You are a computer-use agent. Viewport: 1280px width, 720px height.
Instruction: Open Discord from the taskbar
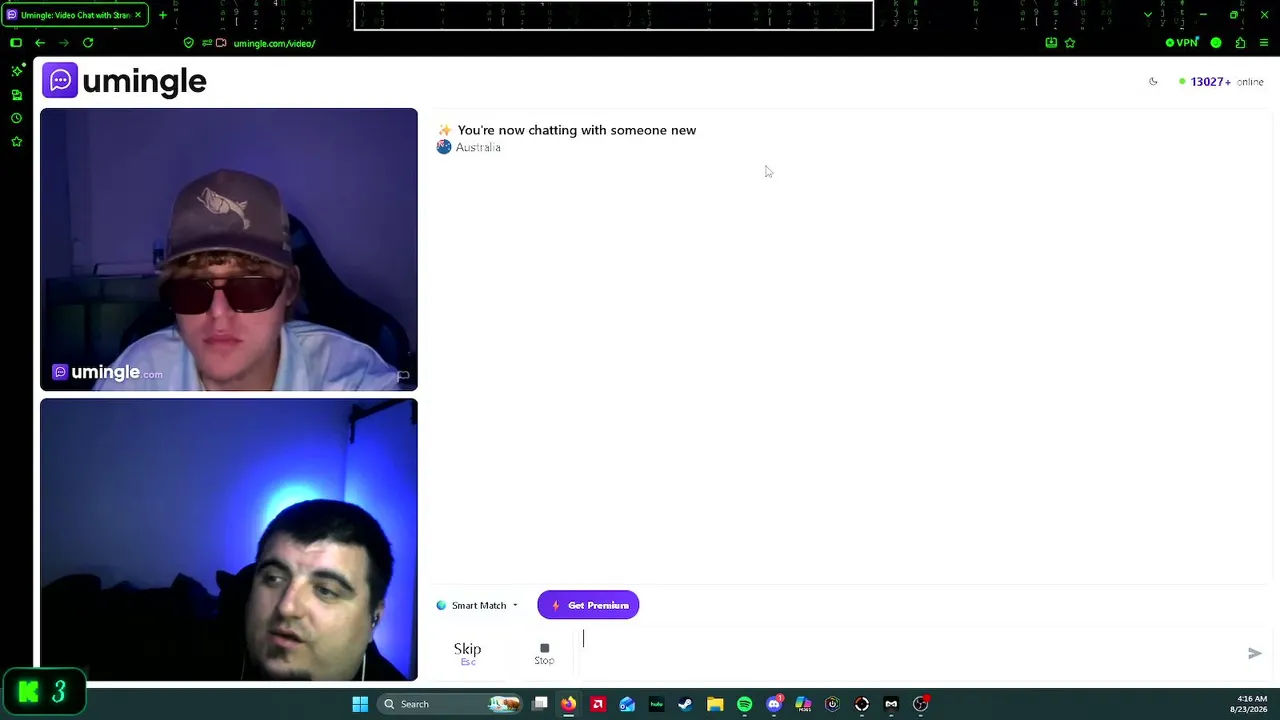pos(774,704)
